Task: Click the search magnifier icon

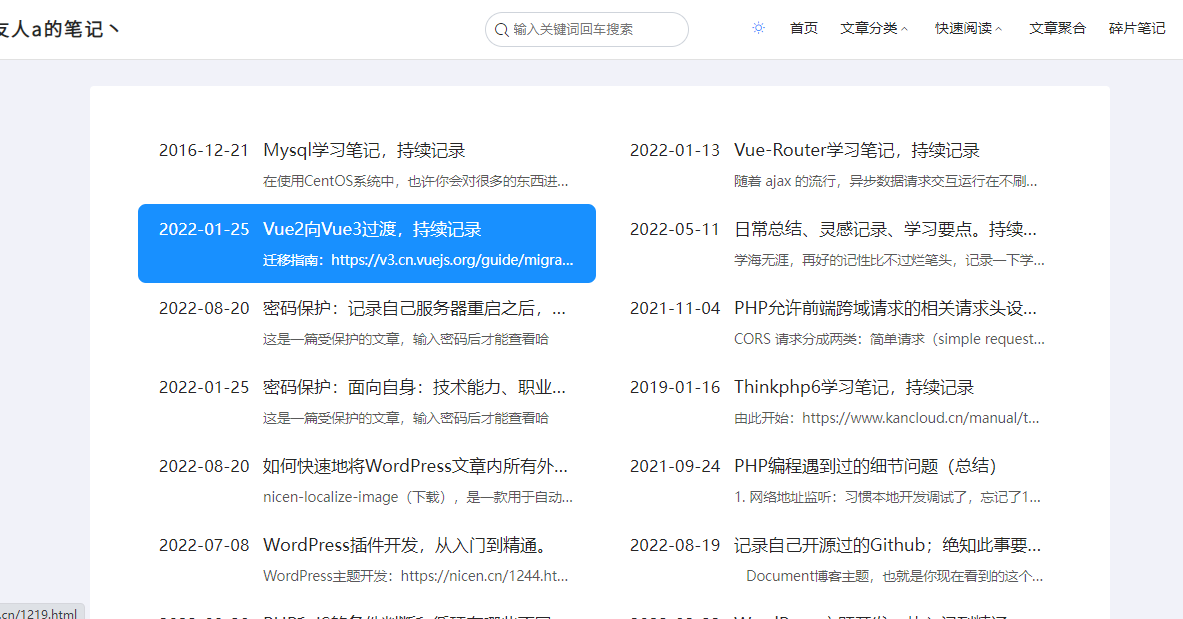Action: tap(501, 30)
